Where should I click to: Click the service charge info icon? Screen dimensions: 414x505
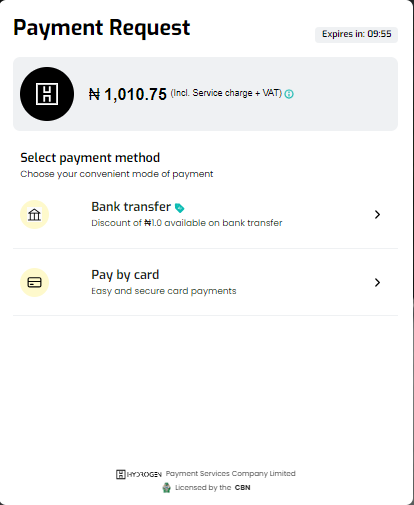(289, 94)
